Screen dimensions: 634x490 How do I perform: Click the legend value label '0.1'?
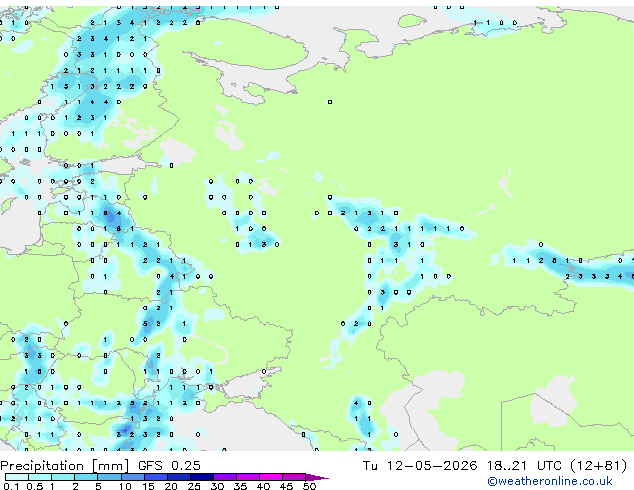11,486
